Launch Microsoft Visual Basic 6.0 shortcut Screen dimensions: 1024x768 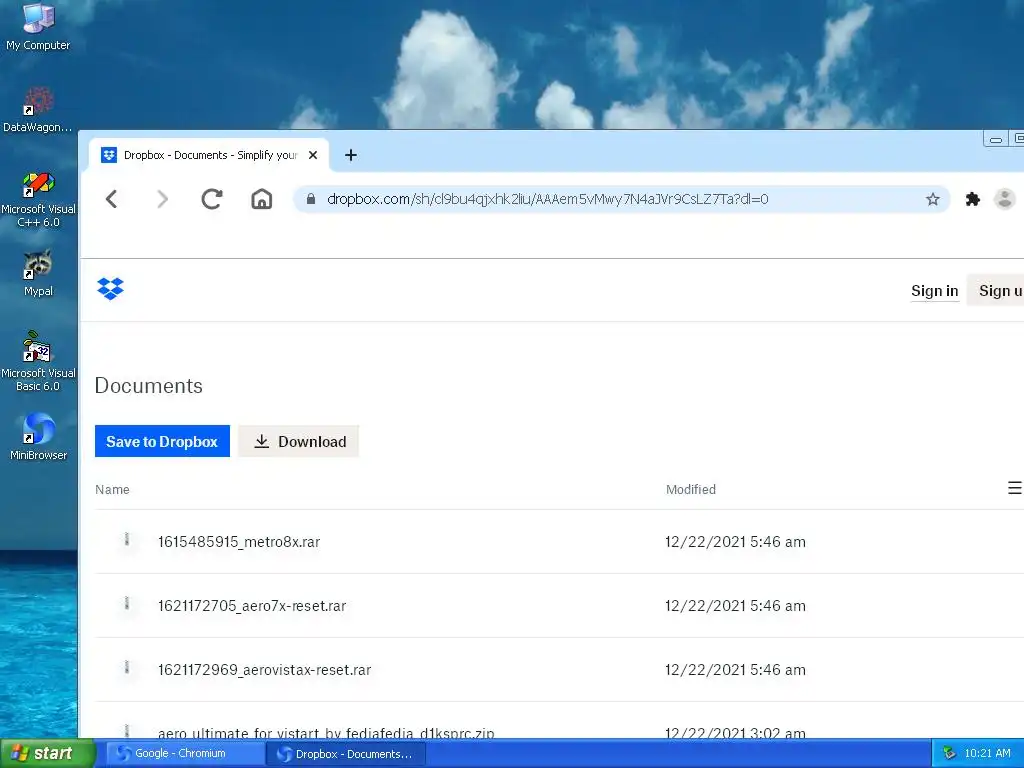tap(38, 362)
